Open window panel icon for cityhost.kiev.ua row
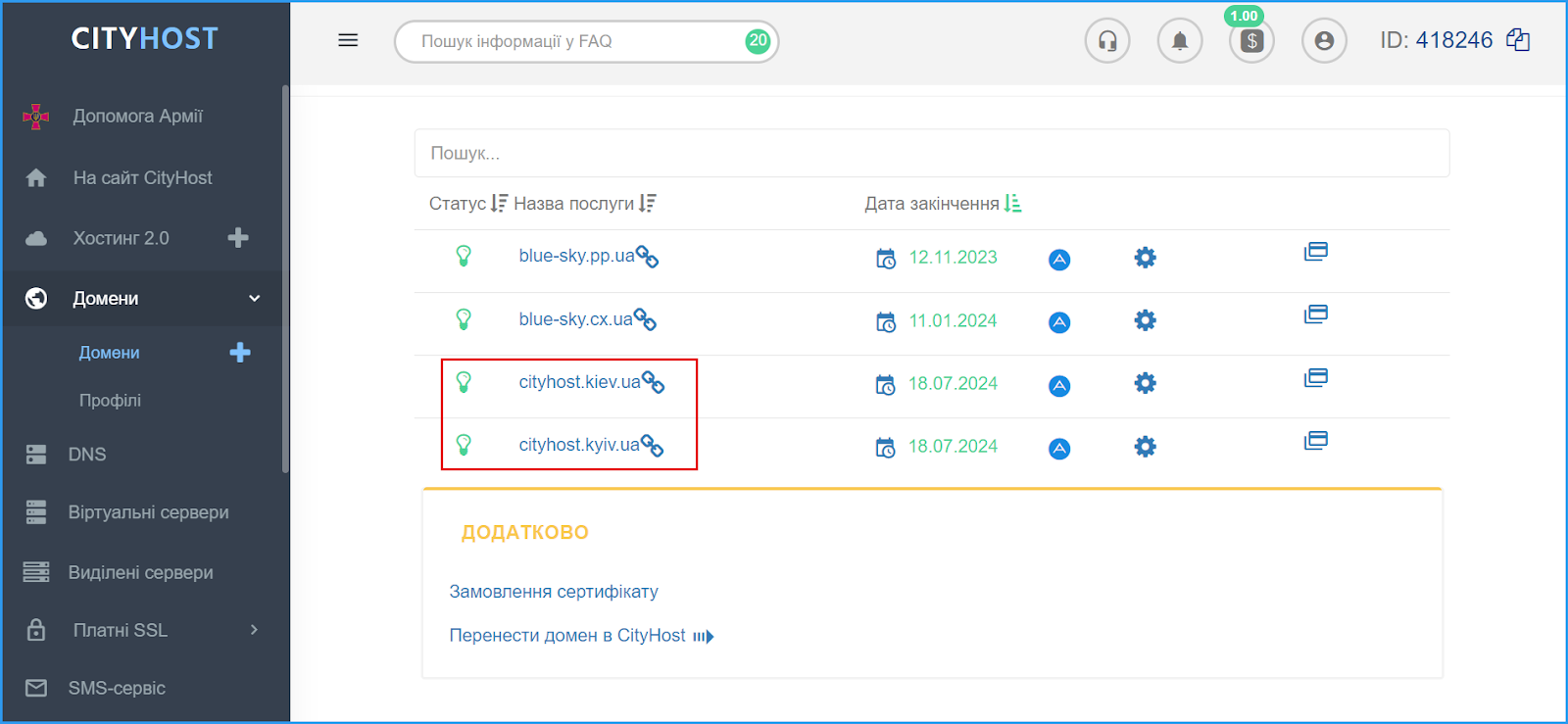 coord(1316,378)
